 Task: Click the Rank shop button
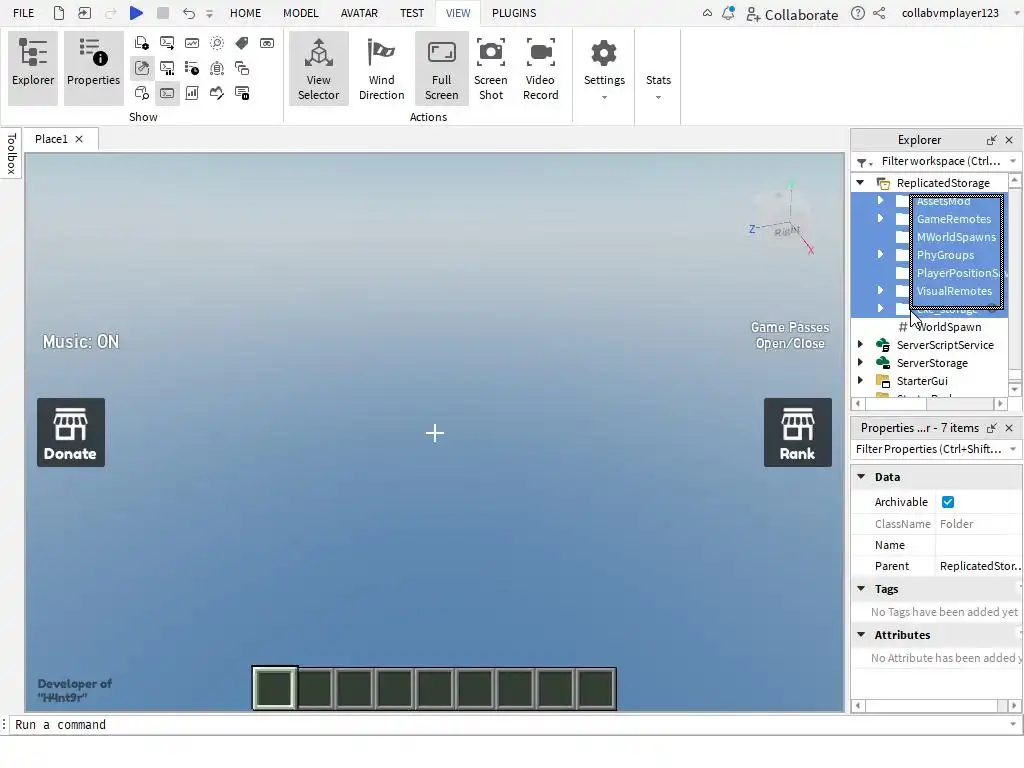797,432
